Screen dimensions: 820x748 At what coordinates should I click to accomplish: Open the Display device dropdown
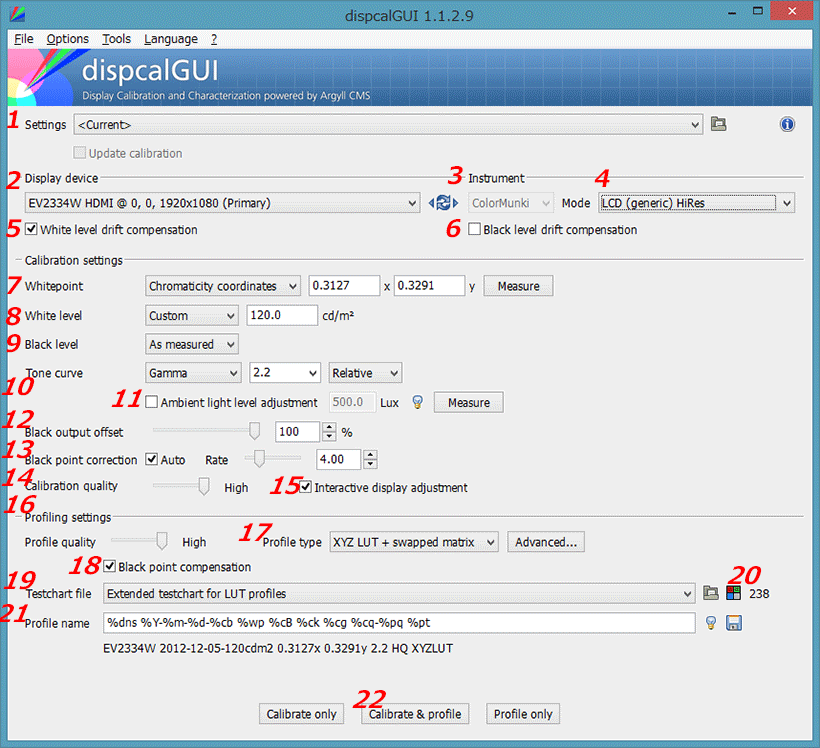pyautogui.click(x=222, y=203)
